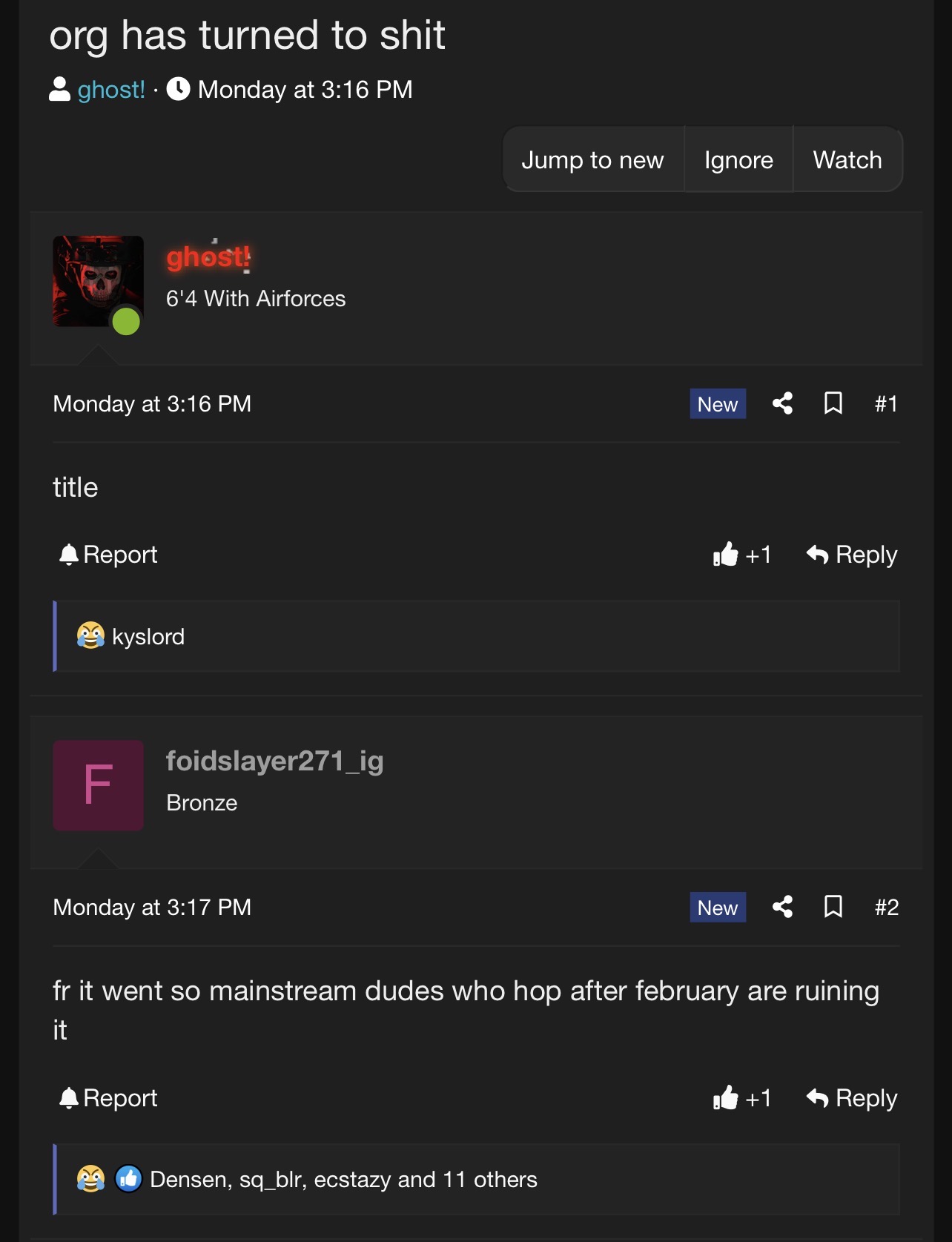Ignore this thread
Image resolution: width=952 pixels, height=1242 pixels.
[738, 160]
